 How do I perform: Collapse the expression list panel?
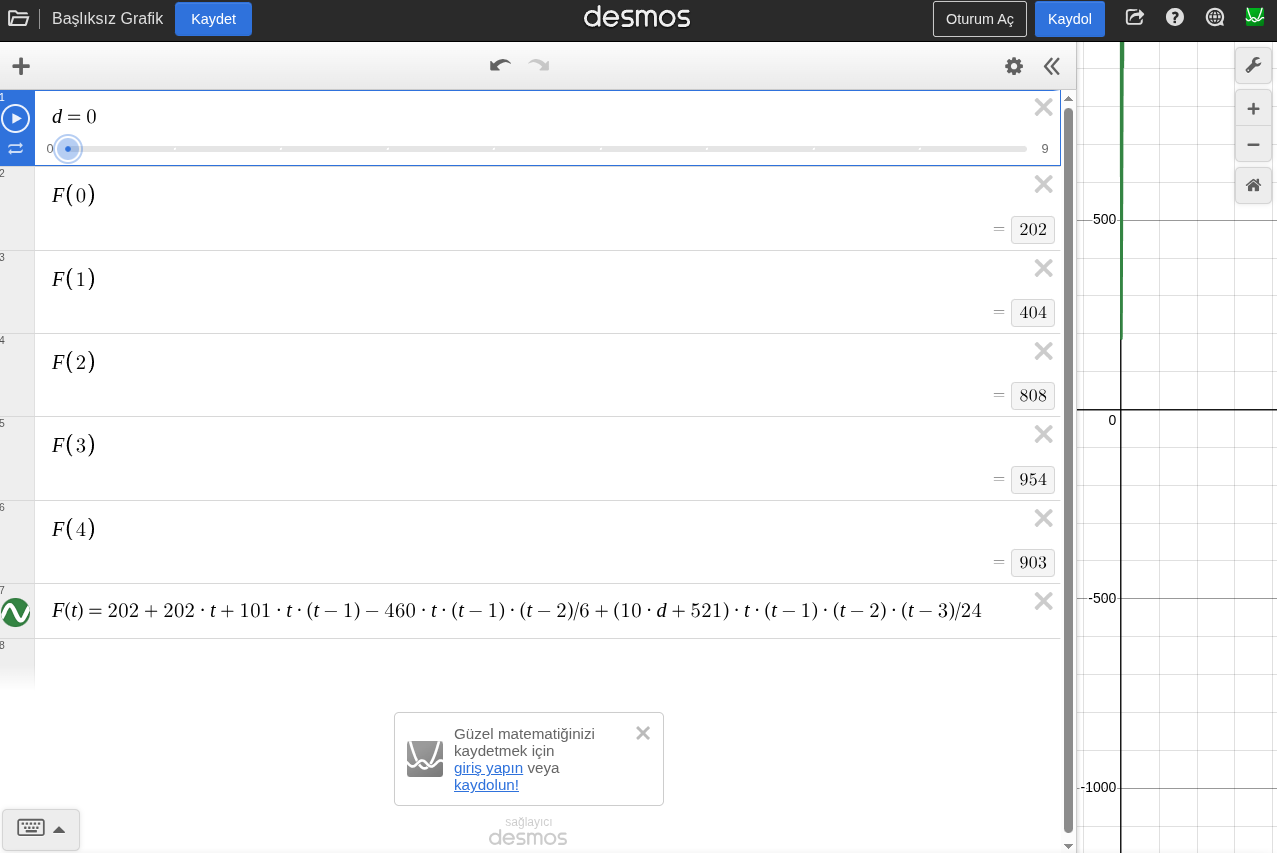coord(1051,66)
